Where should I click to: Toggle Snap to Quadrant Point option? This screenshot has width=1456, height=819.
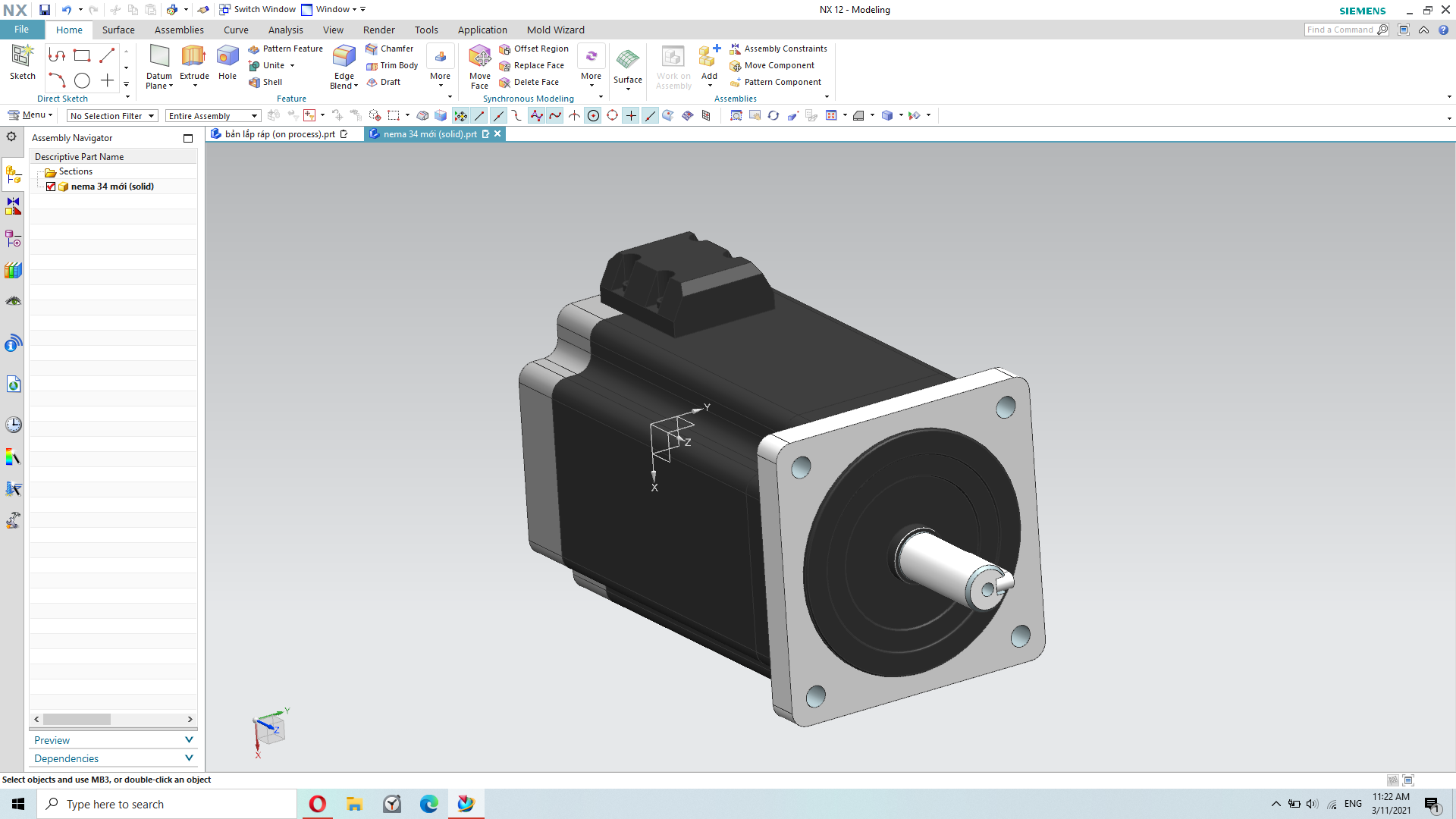(x=612, y=115)
